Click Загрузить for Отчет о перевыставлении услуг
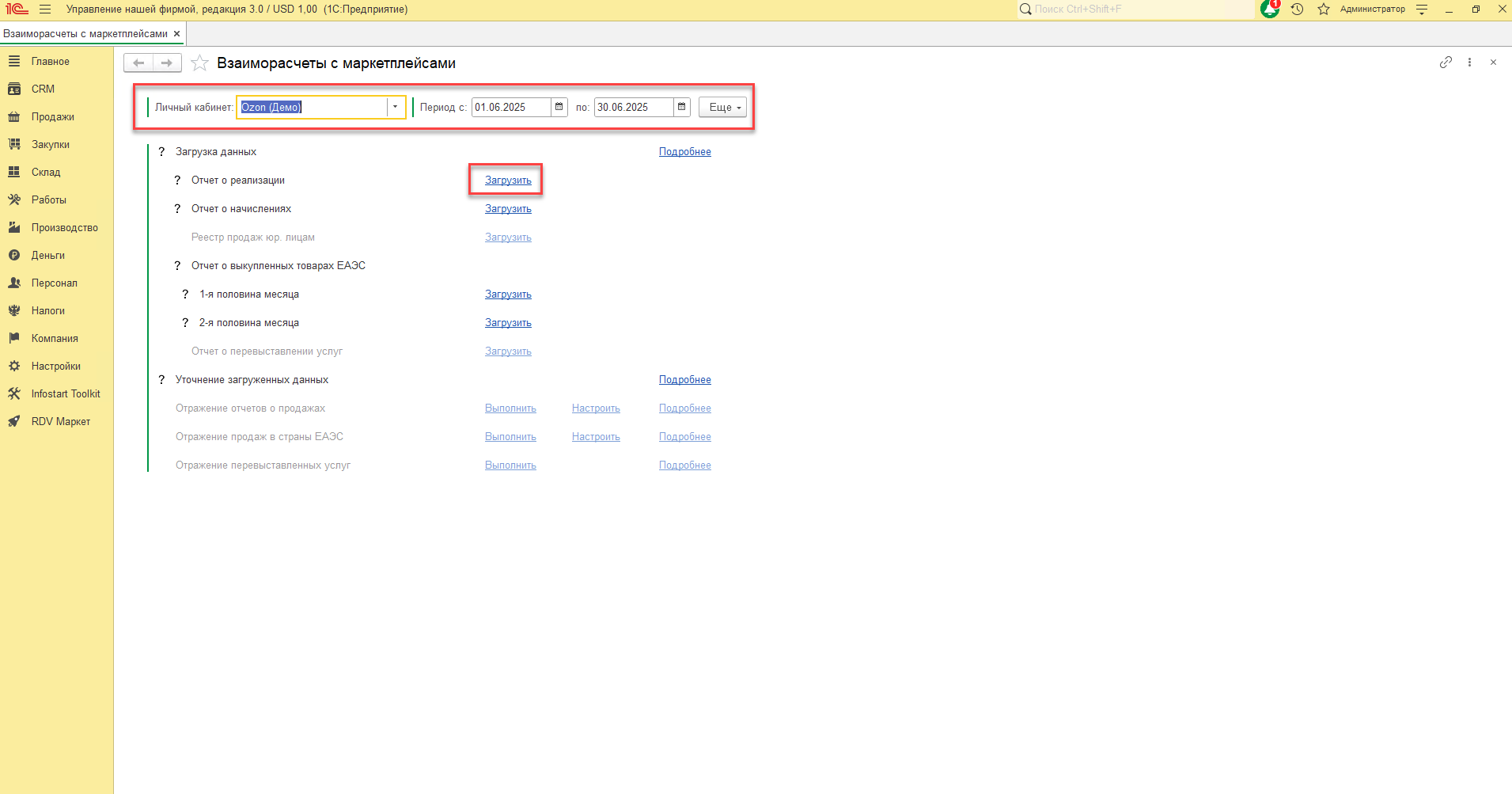The image size is (1512, 794). point(508,351)
